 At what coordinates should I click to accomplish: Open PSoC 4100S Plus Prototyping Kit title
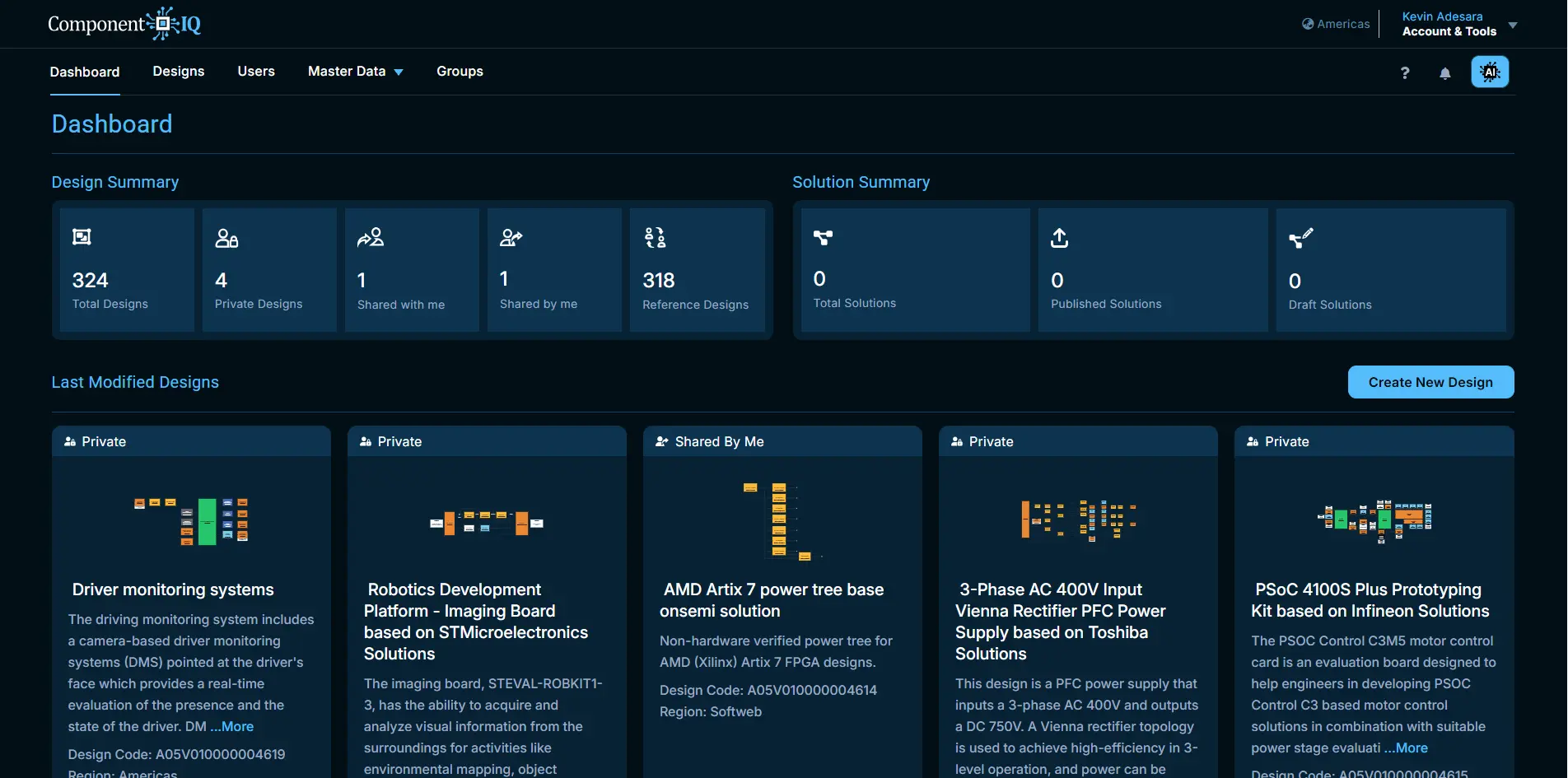click(x=1370, y=600)
